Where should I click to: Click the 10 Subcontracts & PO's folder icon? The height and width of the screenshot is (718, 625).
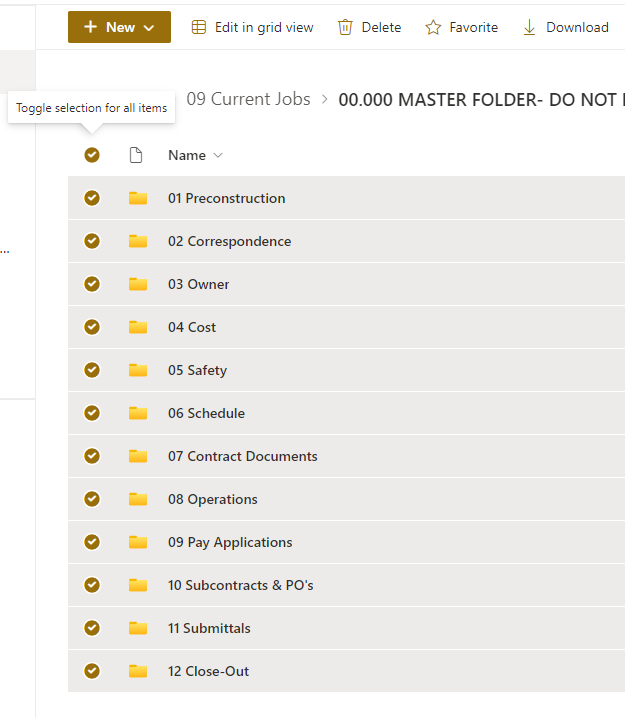138,585
